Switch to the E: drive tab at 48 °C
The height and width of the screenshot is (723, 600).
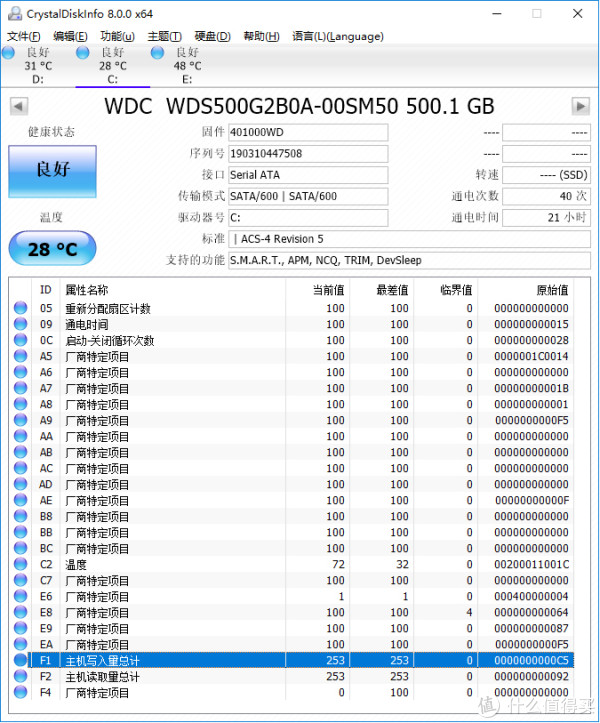tap(187, 65)
